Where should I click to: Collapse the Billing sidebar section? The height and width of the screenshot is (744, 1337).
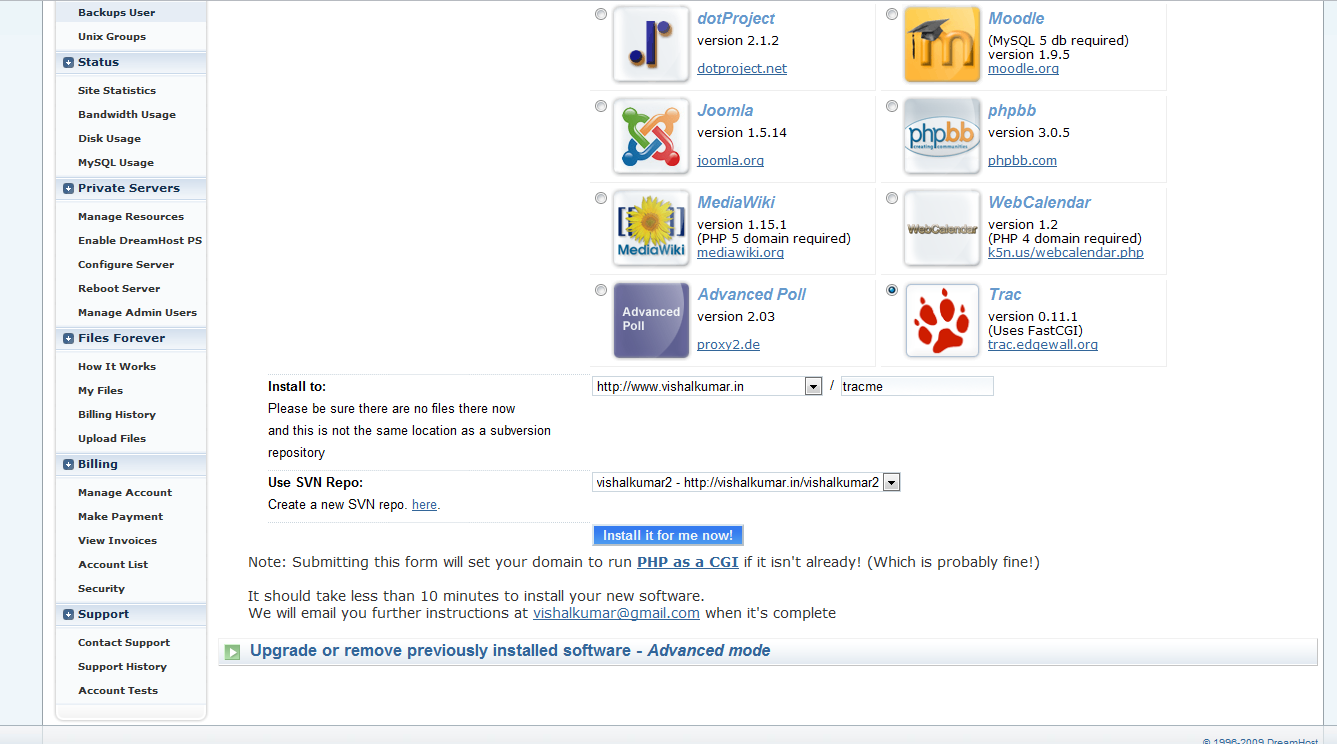click(68, 464)
